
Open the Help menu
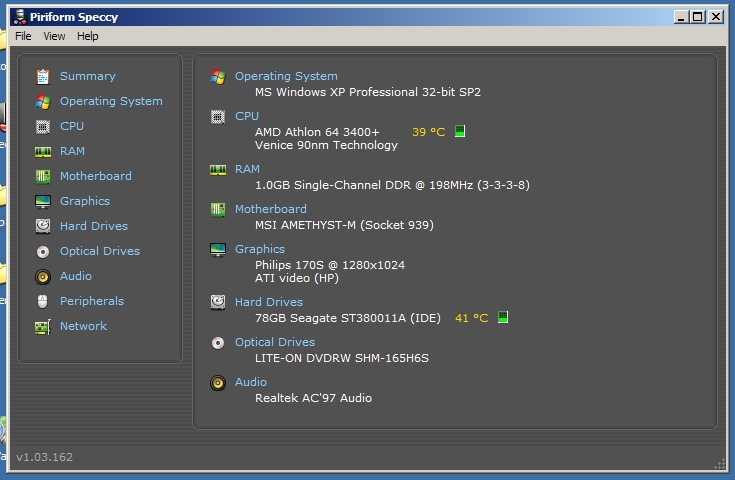click(x=88, y=36)
